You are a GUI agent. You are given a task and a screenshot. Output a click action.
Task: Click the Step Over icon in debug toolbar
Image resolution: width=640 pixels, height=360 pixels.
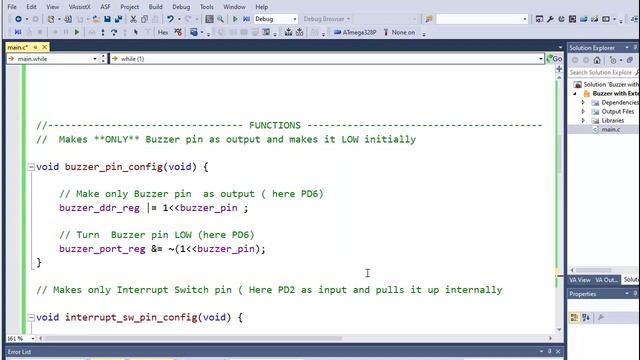[114, 32]
